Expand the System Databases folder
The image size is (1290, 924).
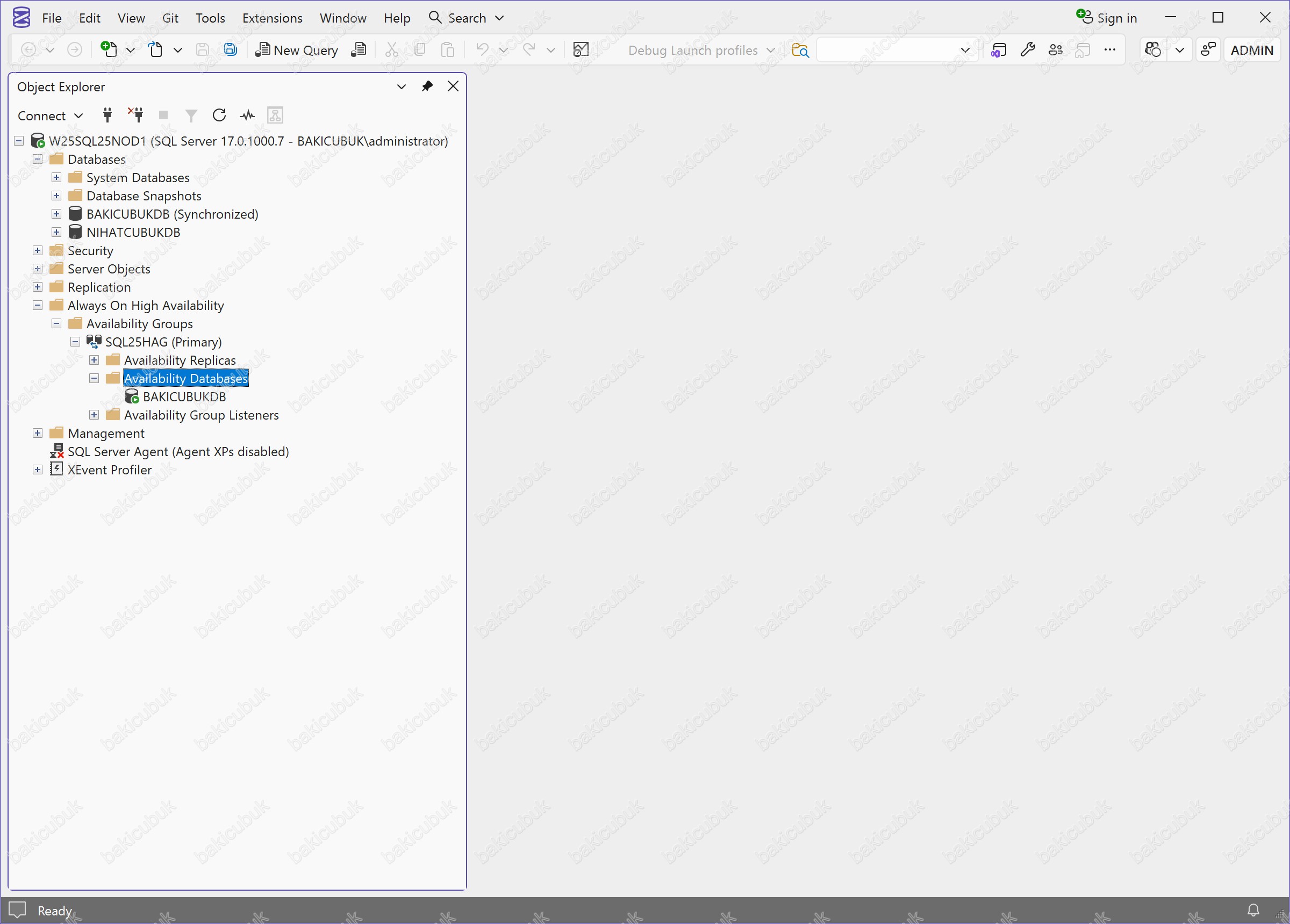[x=56, y=177]
